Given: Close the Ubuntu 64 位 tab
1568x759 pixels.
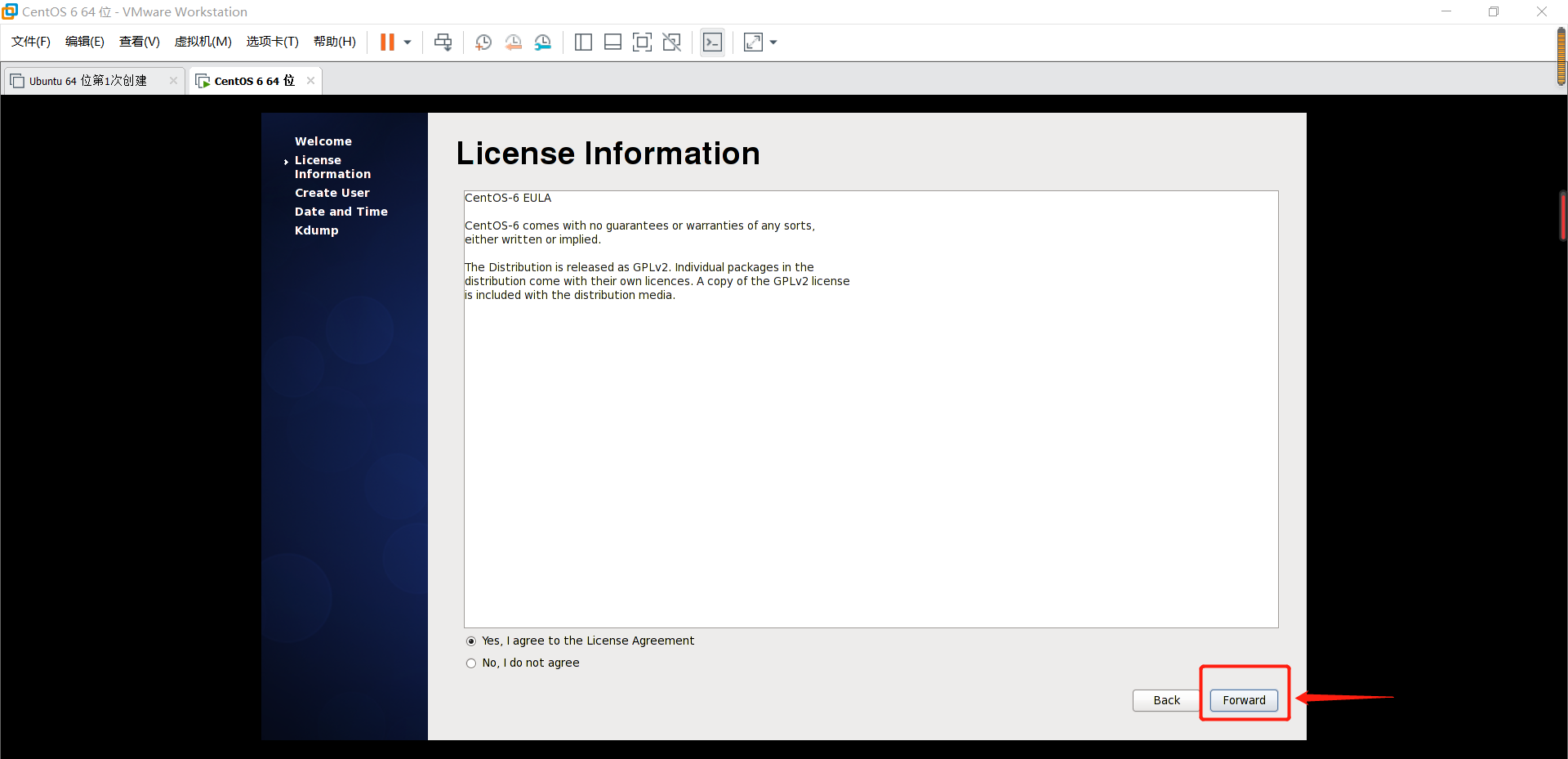Looking at the screenshot, I should (173, 80).
